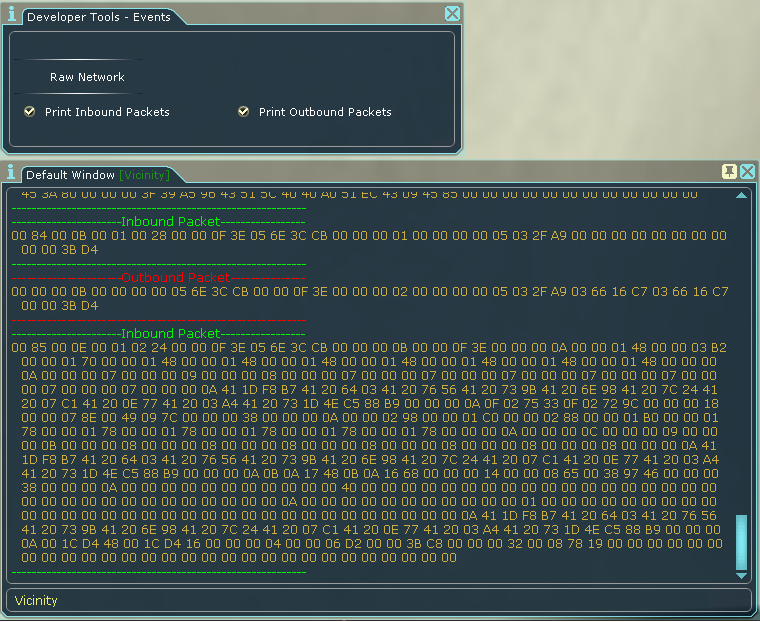Toggle the Print Outbound Packets checkbox
The height and width of the screenshot is (622, 760).
pyautogui.click(x=243, y=112)
